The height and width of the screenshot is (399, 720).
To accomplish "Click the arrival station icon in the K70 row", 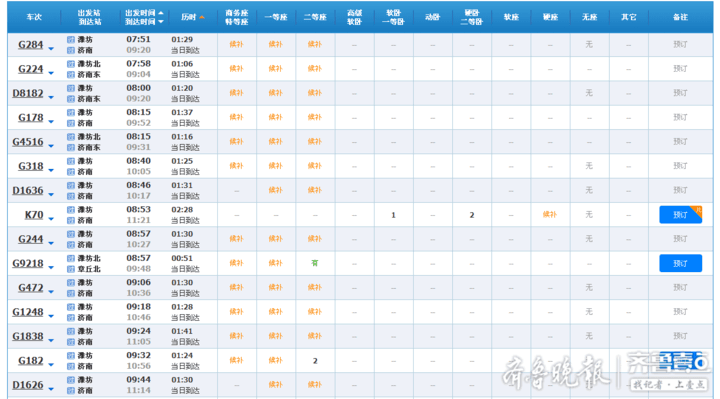I will tap(71, 220).
